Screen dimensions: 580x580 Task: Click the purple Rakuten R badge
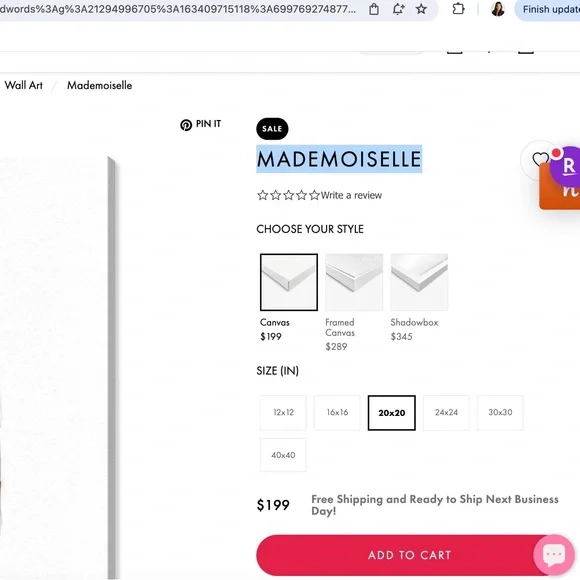567,166
